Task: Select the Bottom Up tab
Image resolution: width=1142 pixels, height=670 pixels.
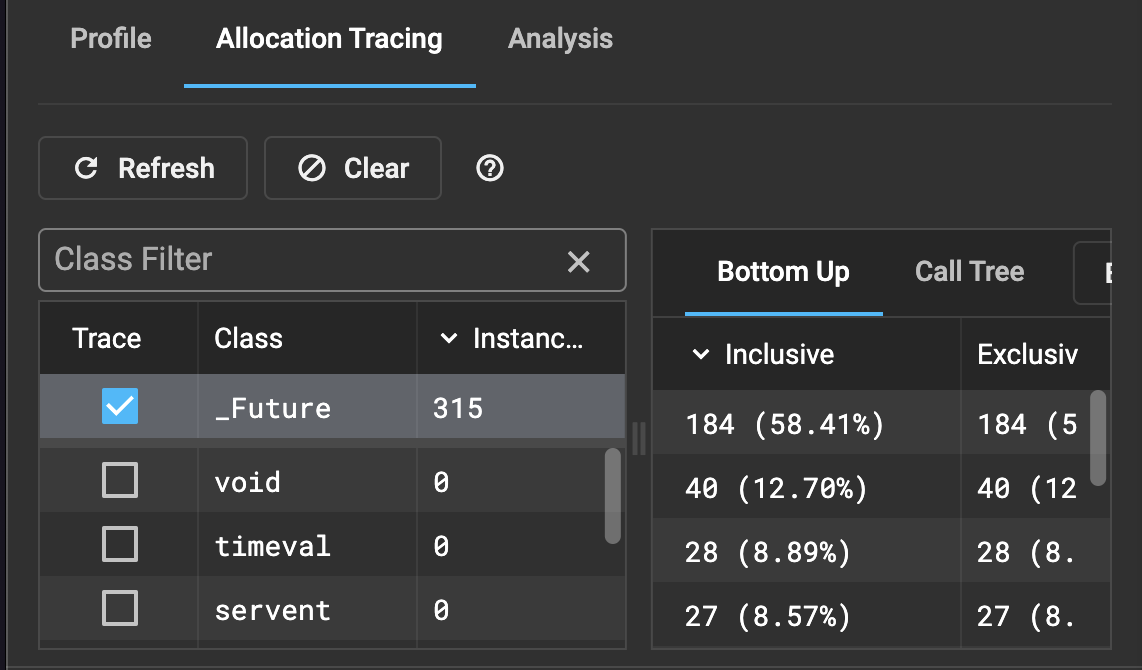Action: 782,271
